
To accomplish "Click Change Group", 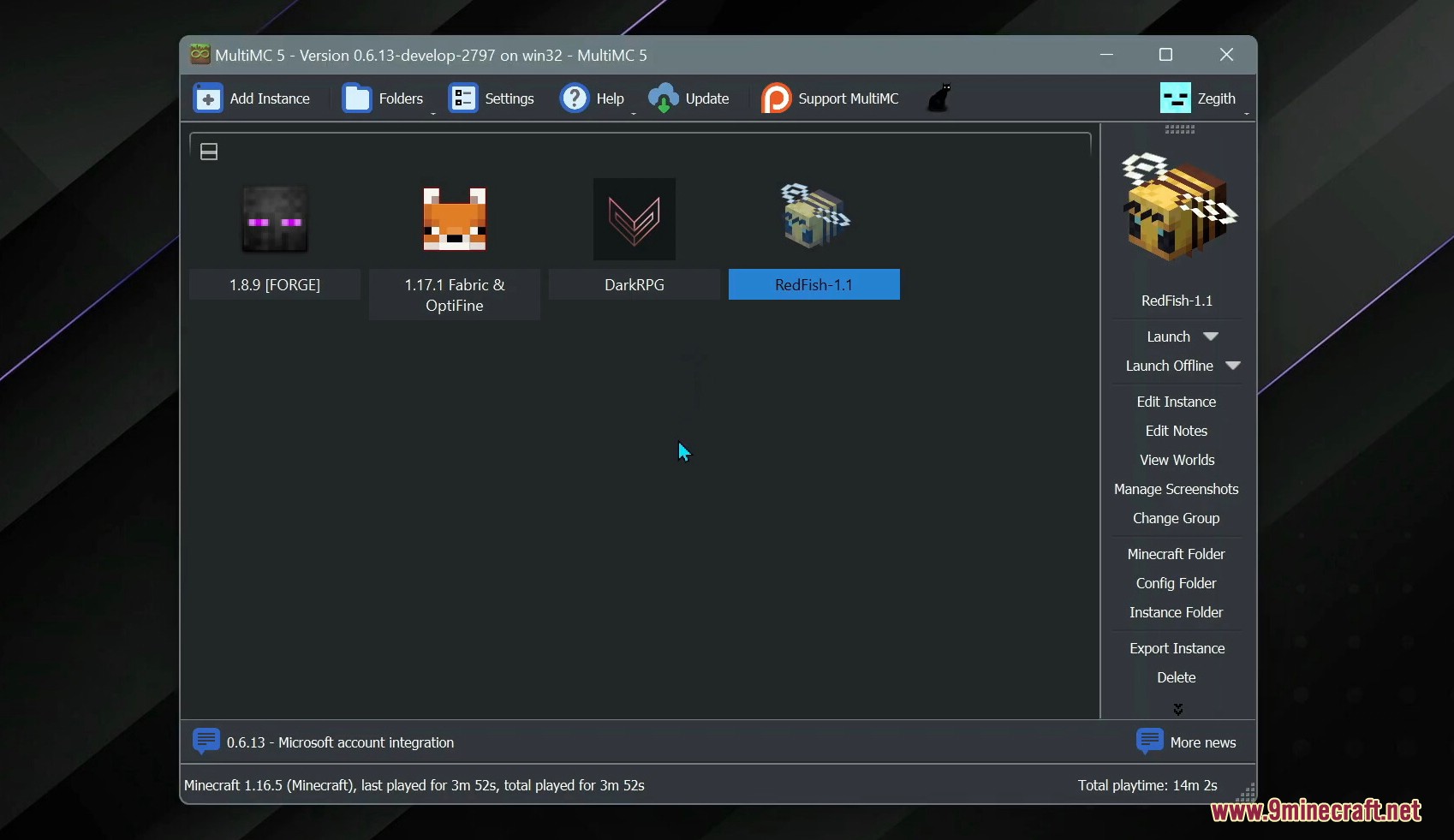I will (1177, 518).
